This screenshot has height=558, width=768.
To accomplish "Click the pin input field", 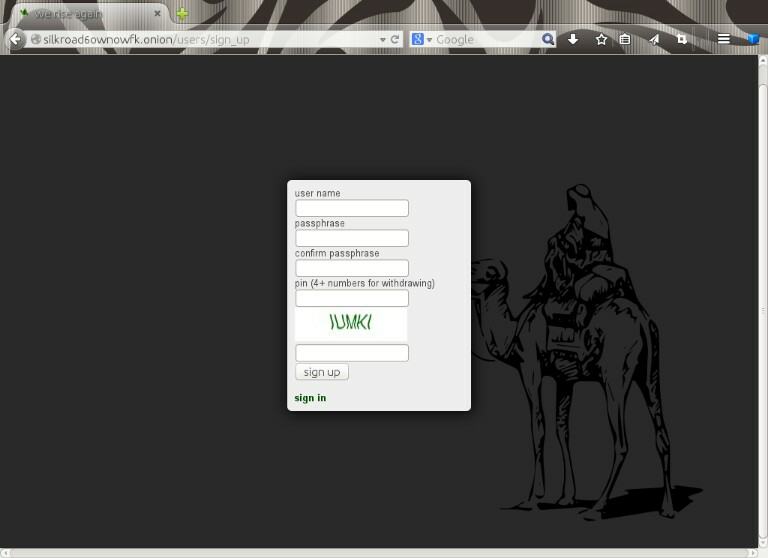I will [x=352, y=298].
